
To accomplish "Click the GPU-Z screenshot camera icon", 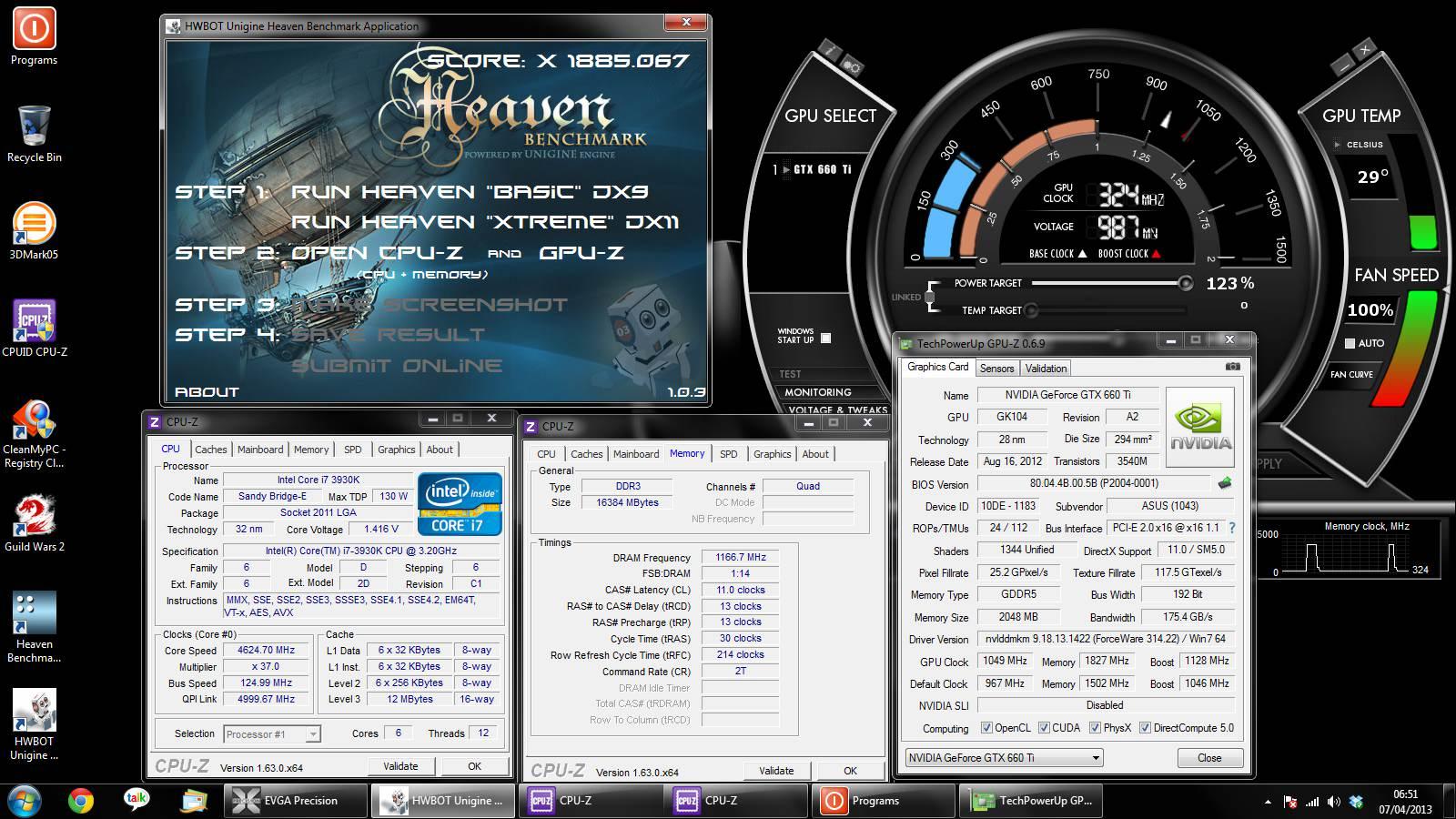I will (1232, 367).
